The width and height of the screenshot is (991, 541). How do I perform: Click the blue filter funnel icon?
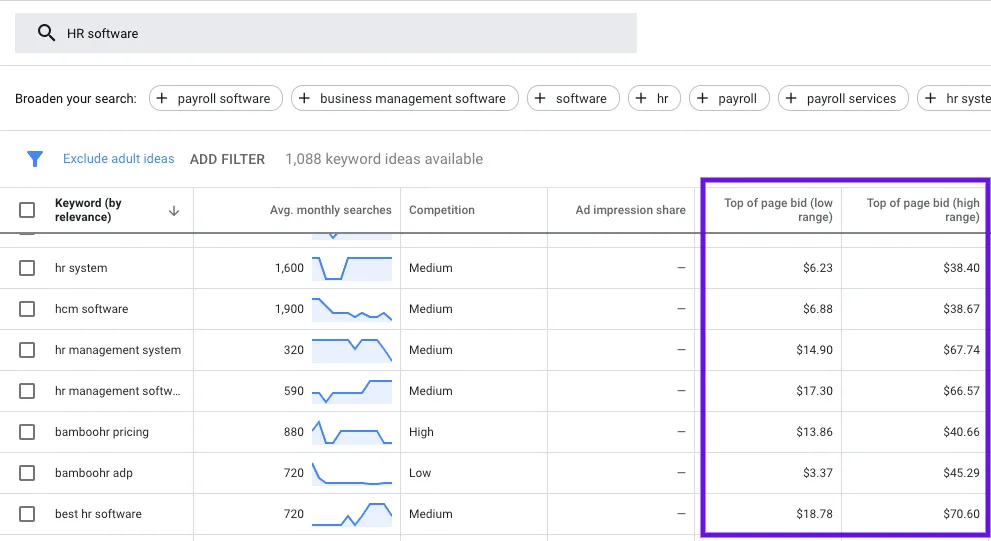[x=35, y=159]
